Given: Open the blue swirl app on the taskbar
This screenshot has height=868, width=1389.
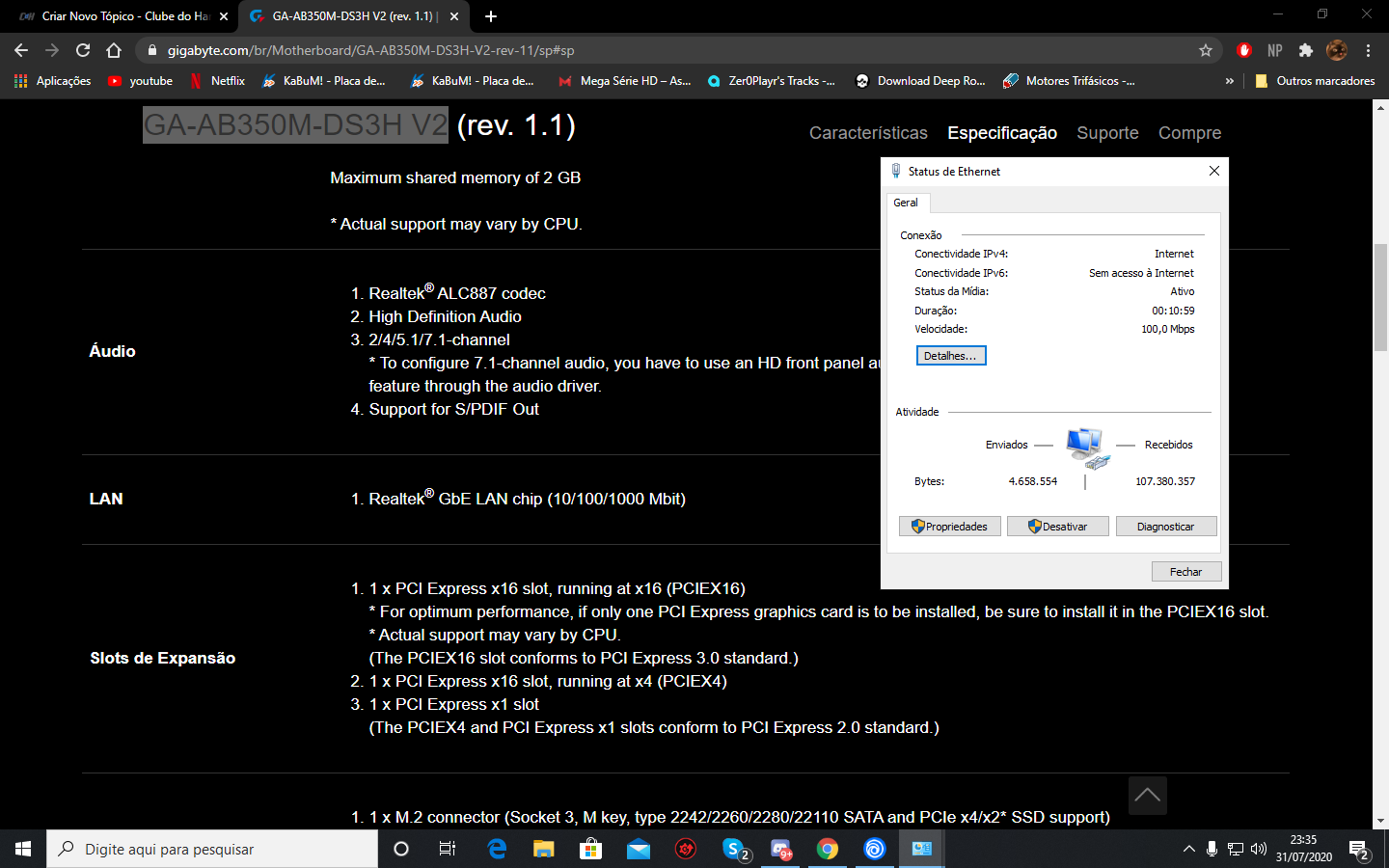Looking at the screenshot, I should click(875, 849).
